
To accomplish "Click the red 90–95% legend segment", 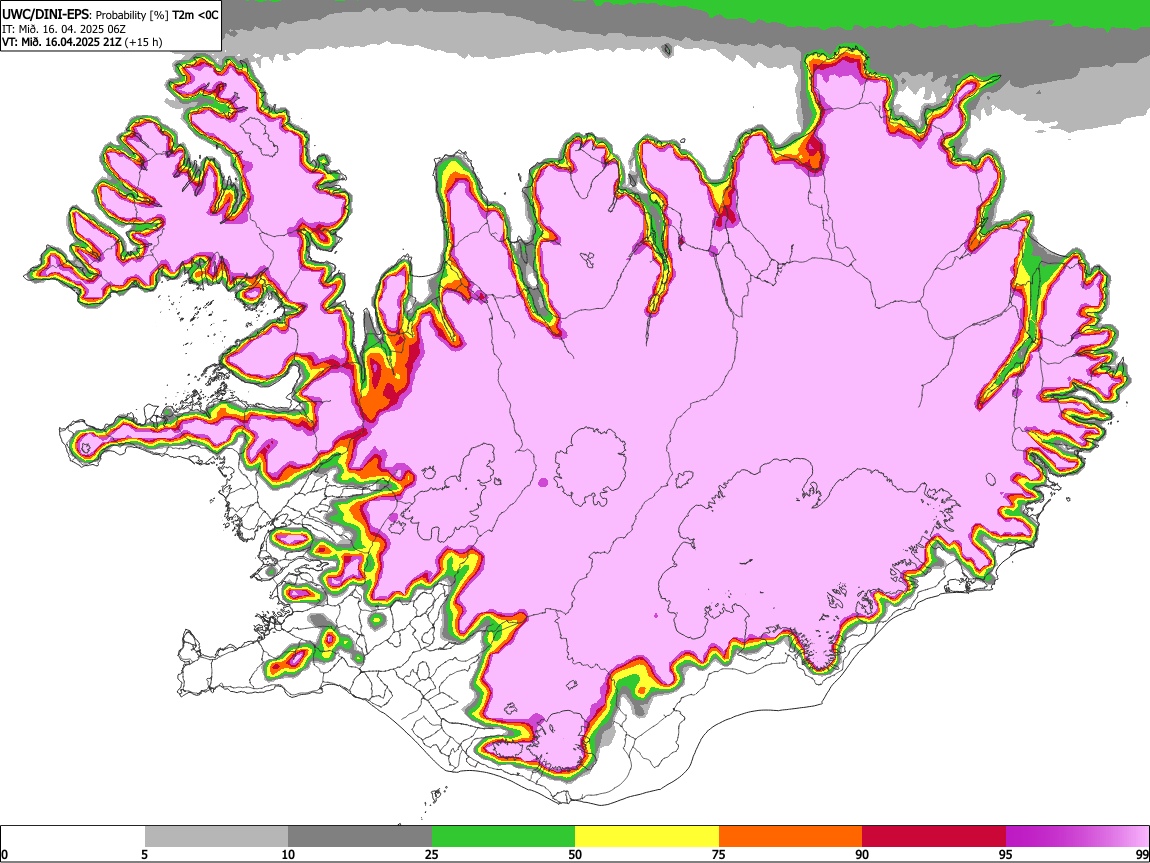I will click(x=934, y=837).
